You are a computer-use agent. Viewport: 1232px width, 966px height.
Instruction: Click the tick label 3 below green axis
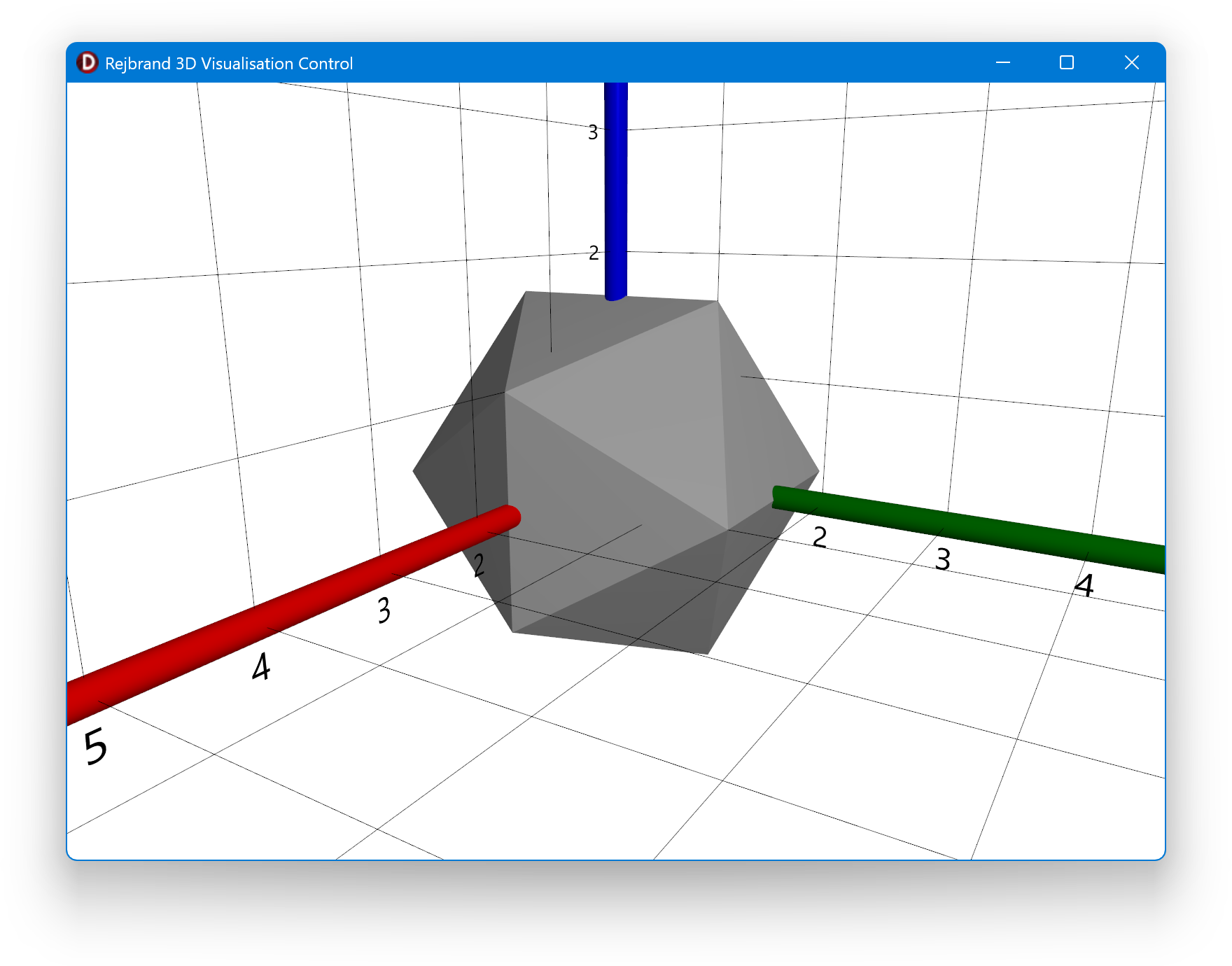tap(943, 559)
